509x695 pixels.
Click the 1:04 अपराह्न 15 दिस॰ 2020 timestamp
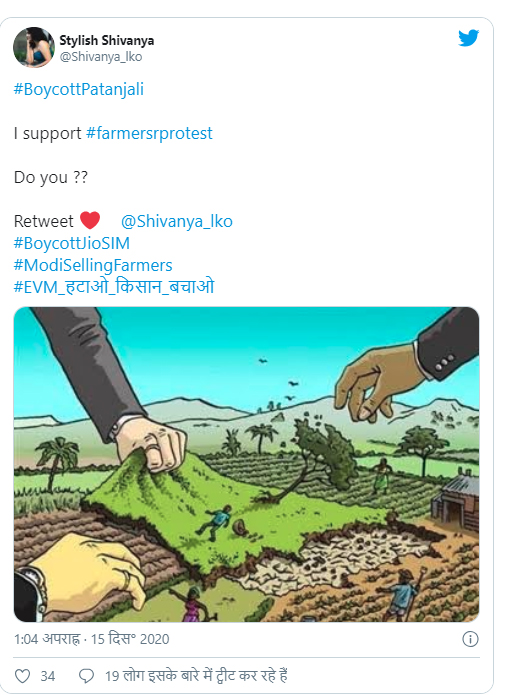pyautogui.click(x=92, y=639)
